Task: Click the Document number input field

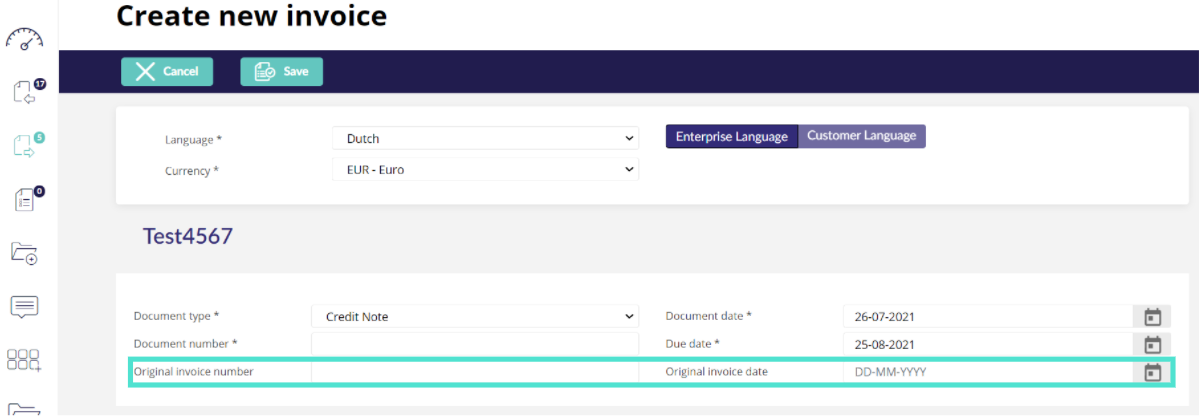Action: coord(475,344)
